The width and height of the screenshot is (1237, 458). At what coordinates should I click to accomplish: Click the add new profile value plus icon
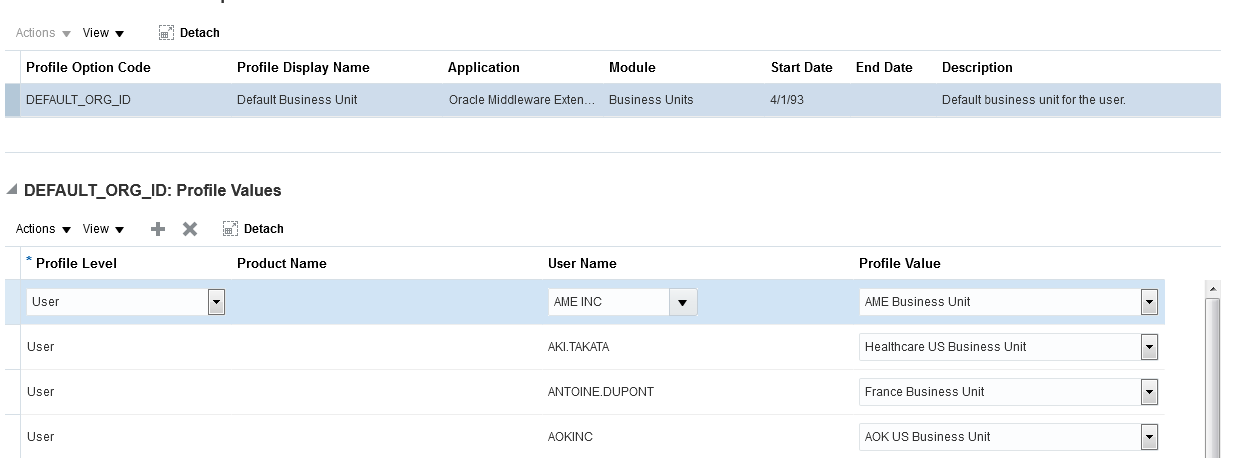tap(157, 229)
